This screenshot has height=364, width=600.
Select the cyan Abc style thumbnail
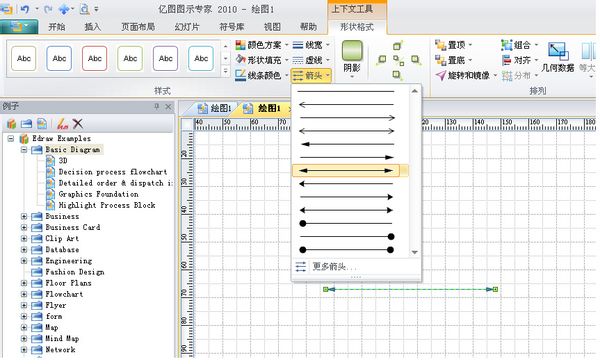pos(201,58)
